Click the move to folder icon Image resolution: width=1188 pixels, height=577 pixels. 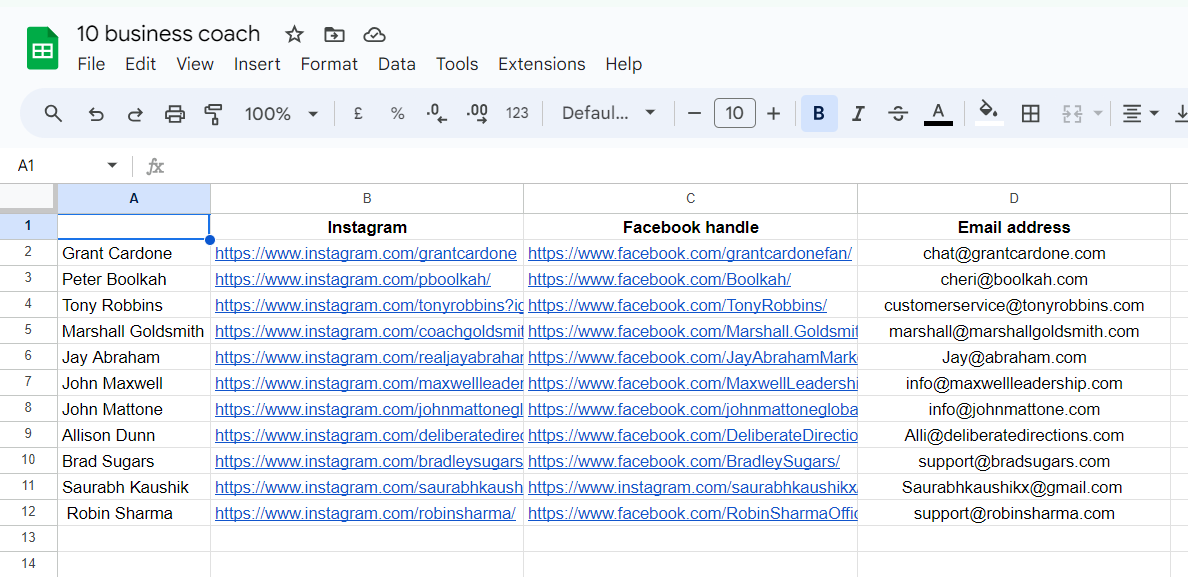coord(334,34)
